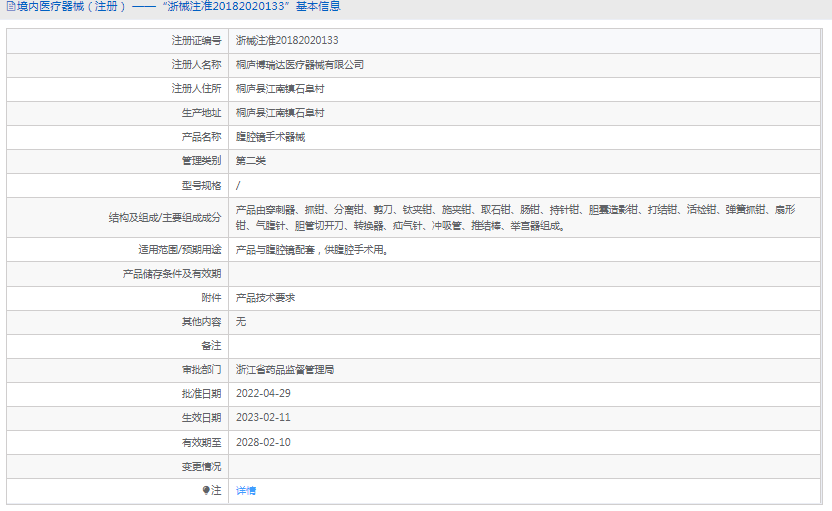Select the text 产品与腹腔镜配套，供腹腔手术用

(x=311, y=249)
